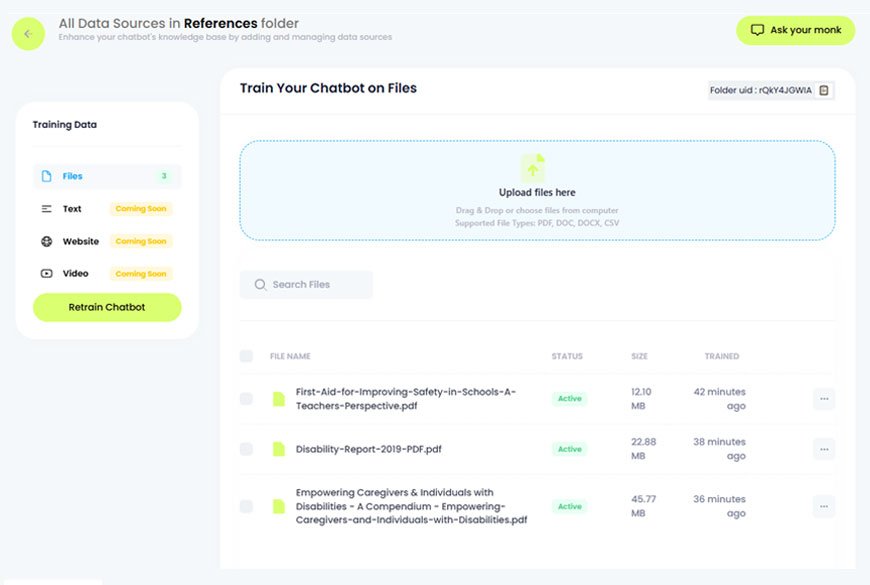Click the Empowering Caregivers PDF file icon

[279, 506]
